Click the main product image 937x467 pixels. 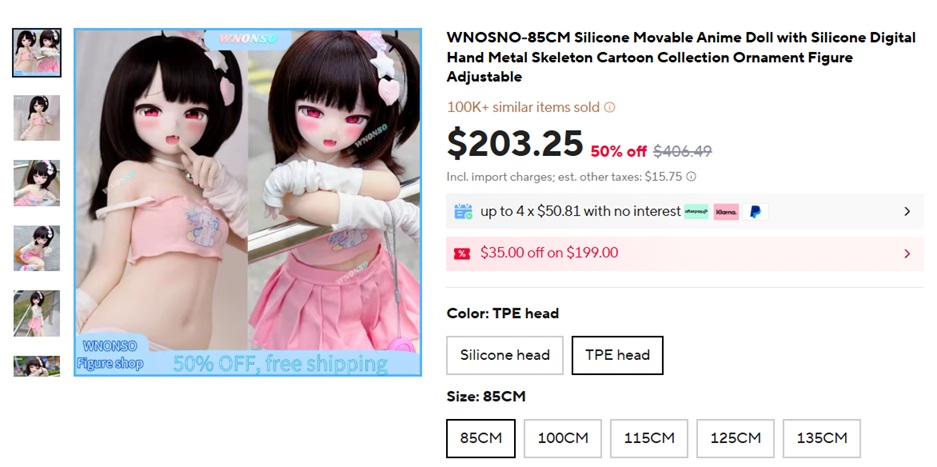coord(248,202)
